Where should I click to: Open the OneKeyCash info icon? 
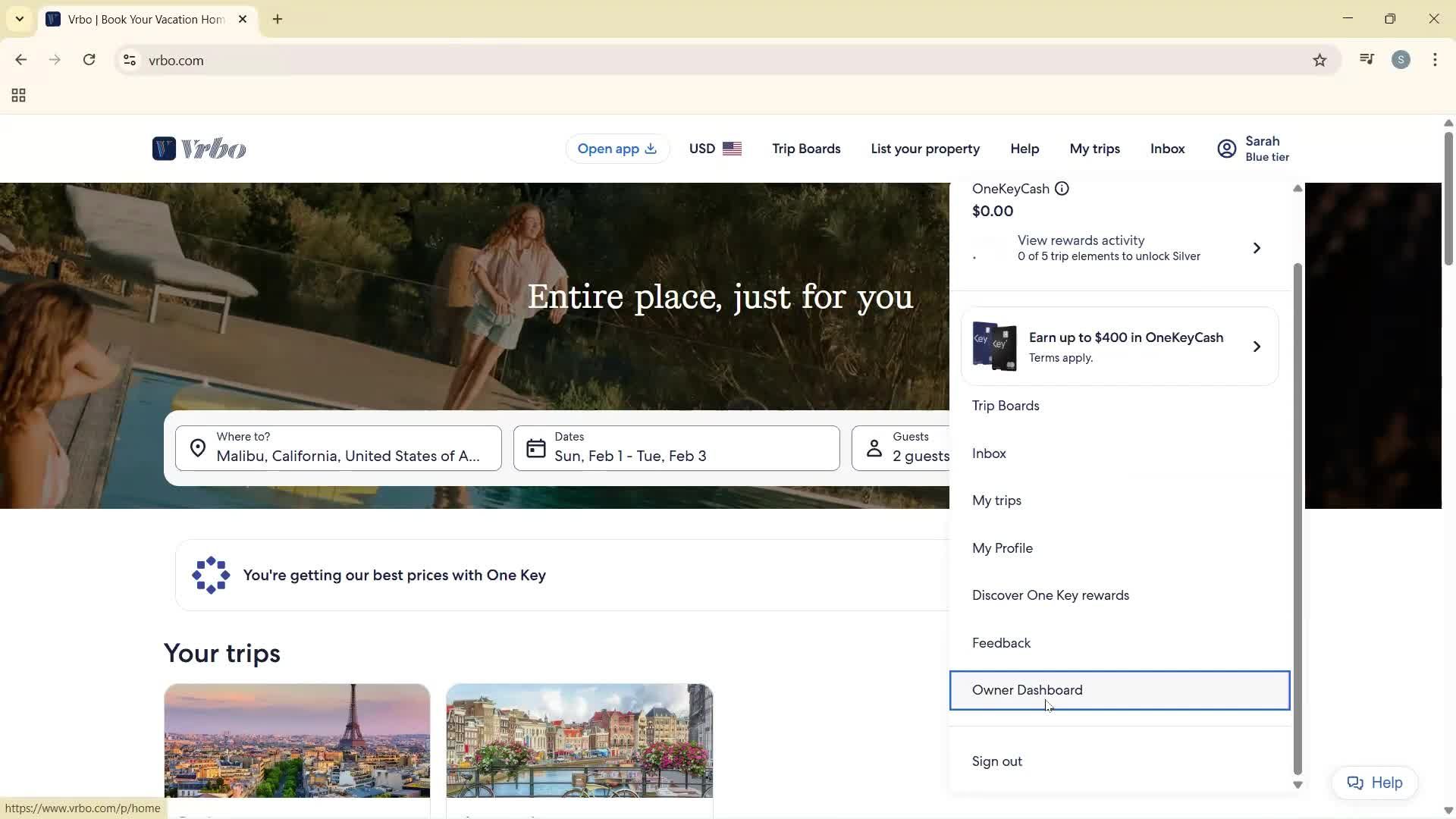coord(1061,188)
